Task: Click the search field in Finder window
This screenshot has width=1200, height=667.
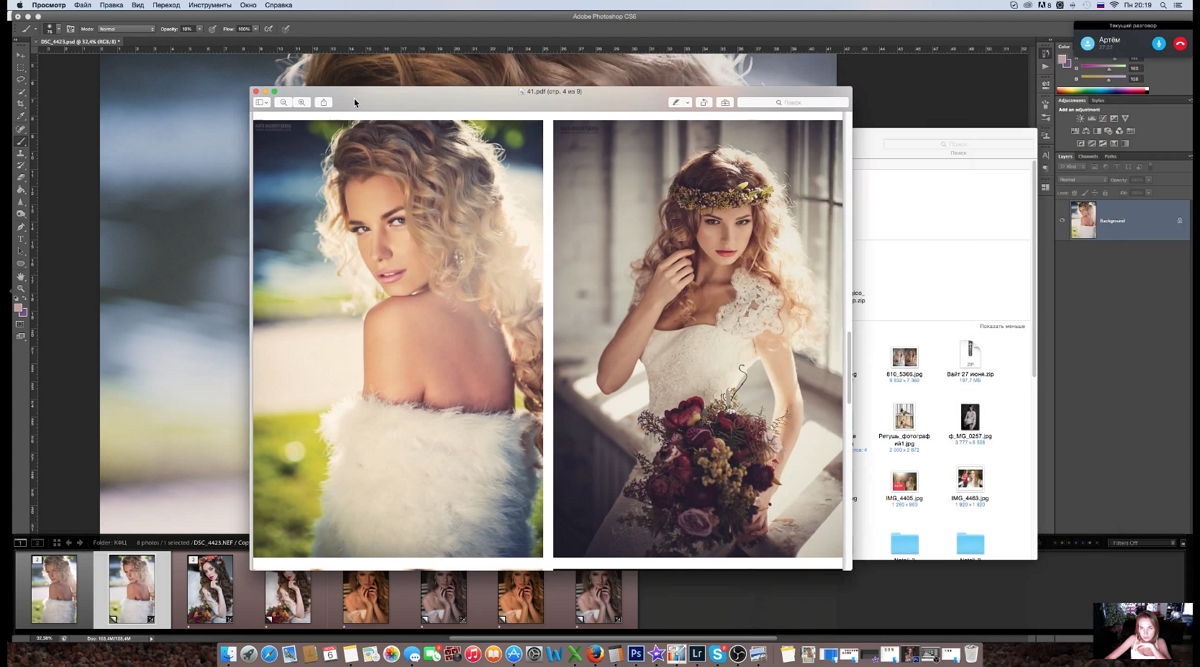Action: (958, 145)
